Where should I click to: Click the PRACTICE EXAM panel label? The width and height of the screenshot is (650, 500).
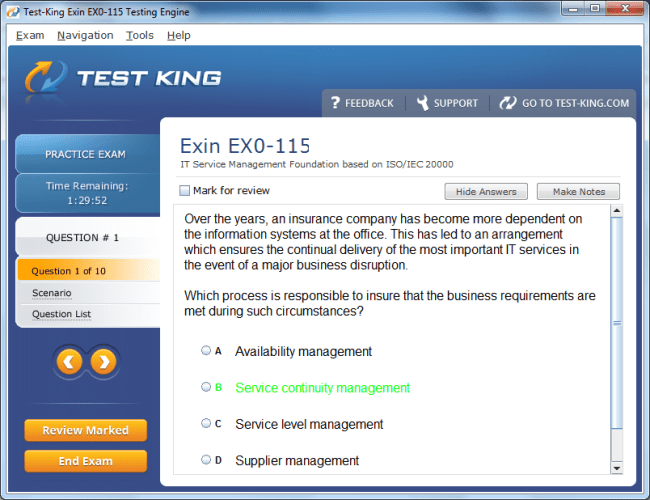point(85,154)
